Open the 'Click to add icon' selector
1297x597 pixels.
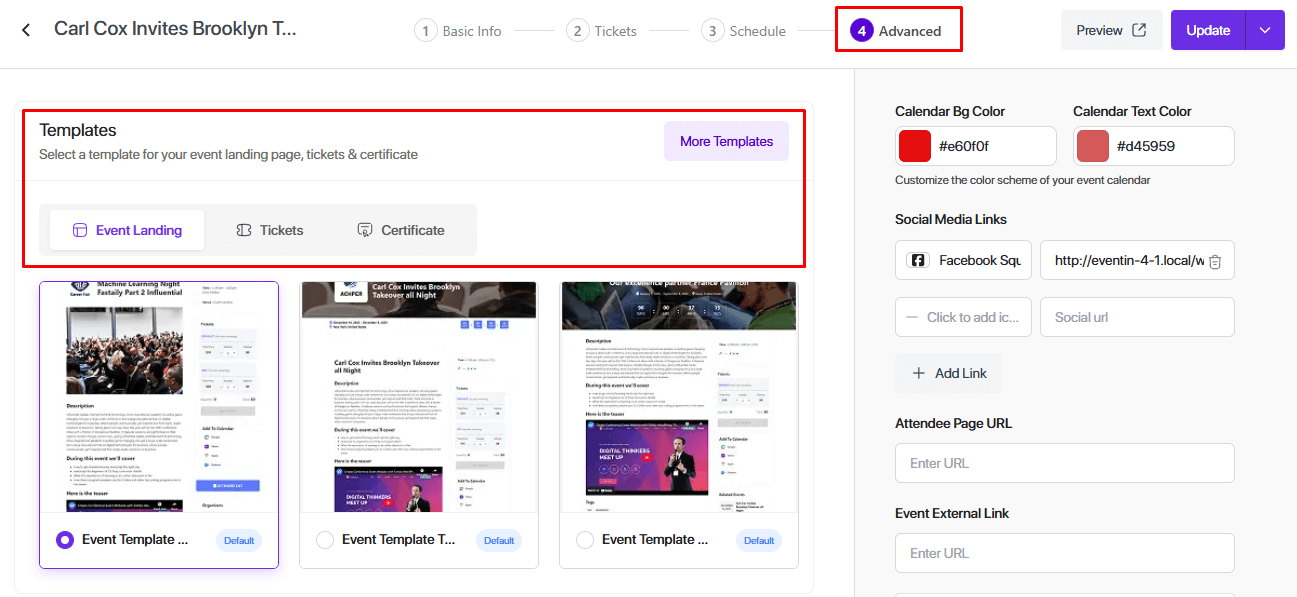(x=963, y=317)
